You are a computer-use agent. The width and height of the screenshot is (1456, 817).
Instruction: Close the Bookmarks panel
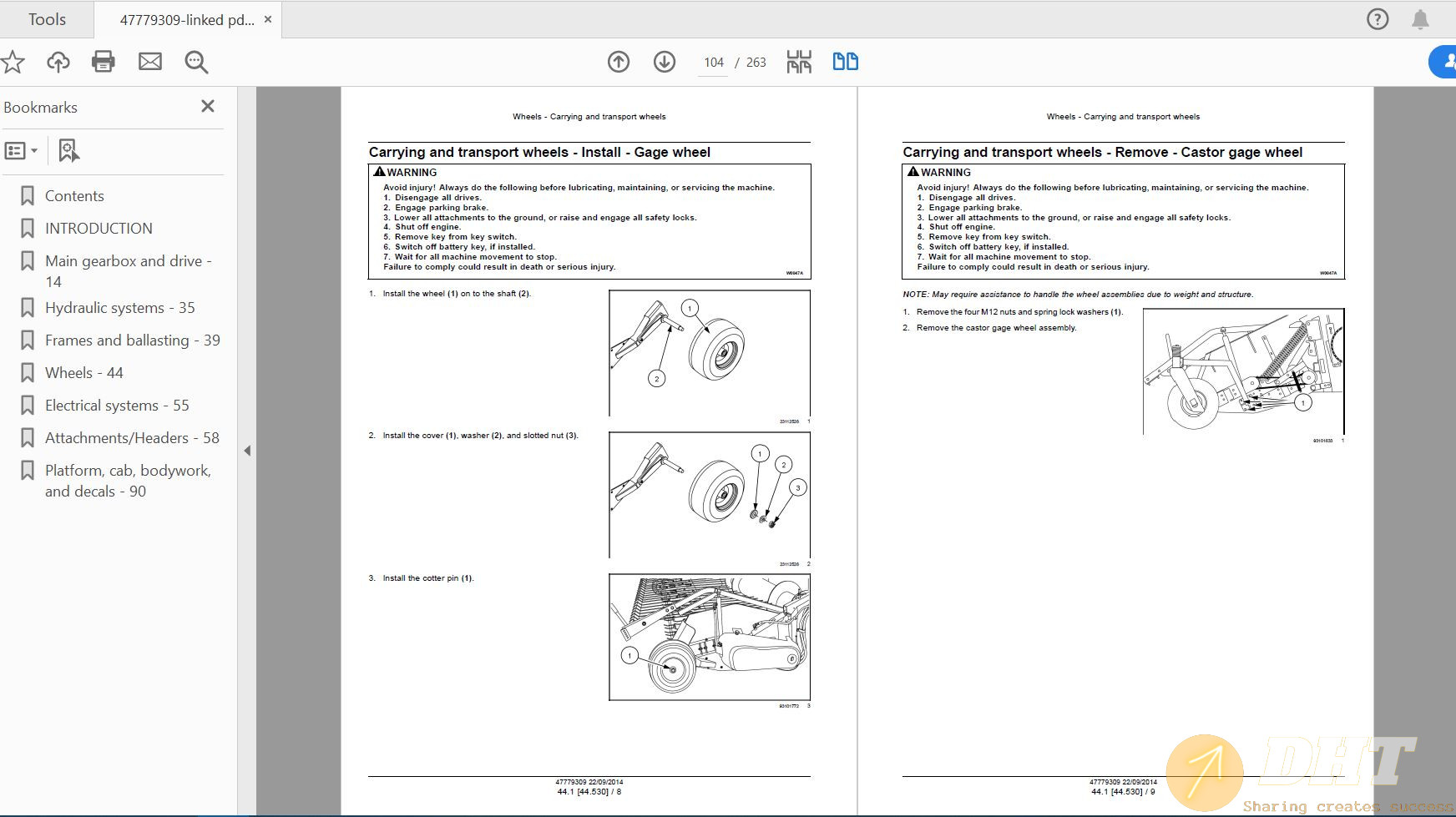pyautogui.click(x=208, y=106)
